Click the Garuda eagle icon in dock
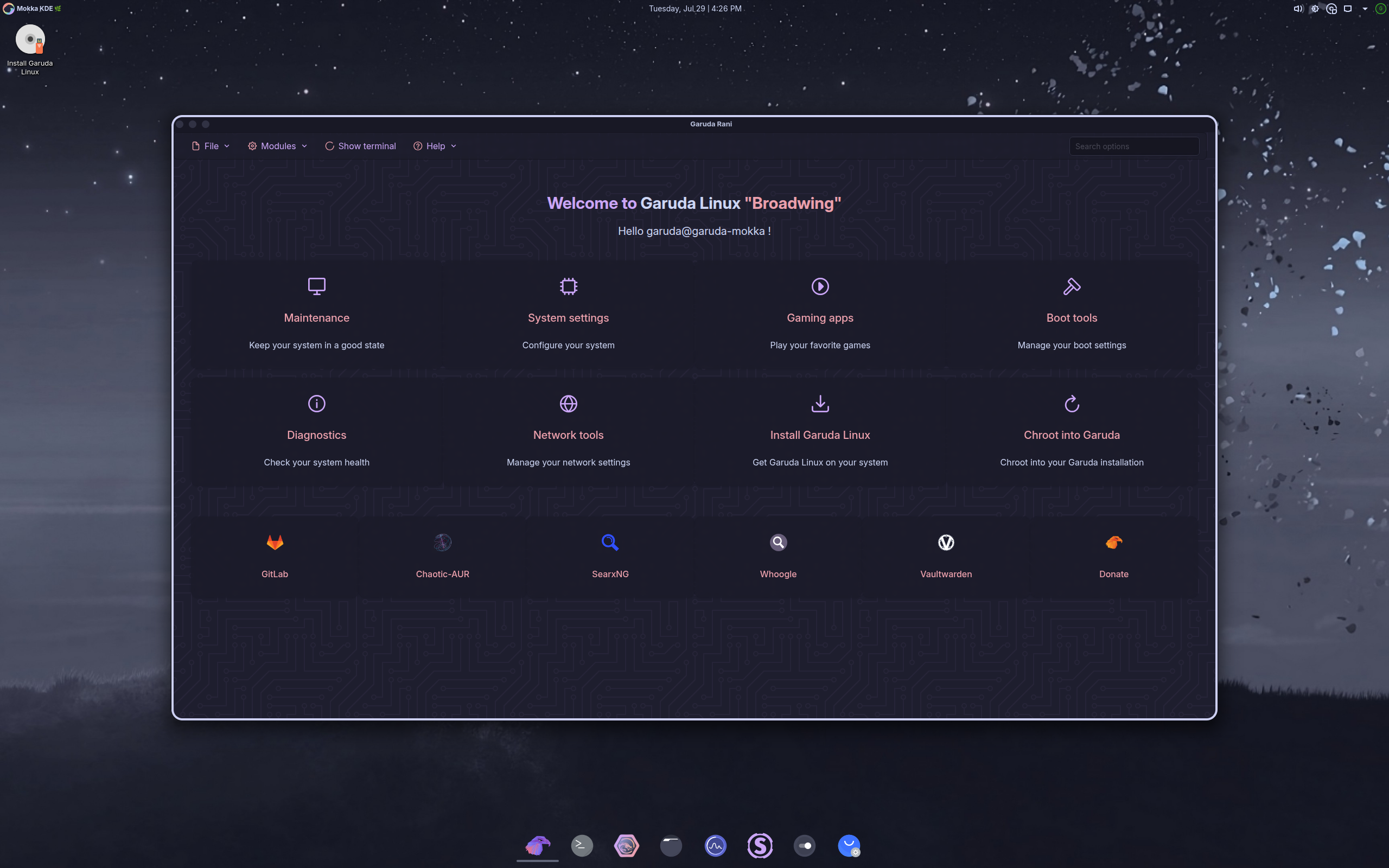The width and height of the screenshot is (1389, 868). pyautogui.click(x=537, y=845)
